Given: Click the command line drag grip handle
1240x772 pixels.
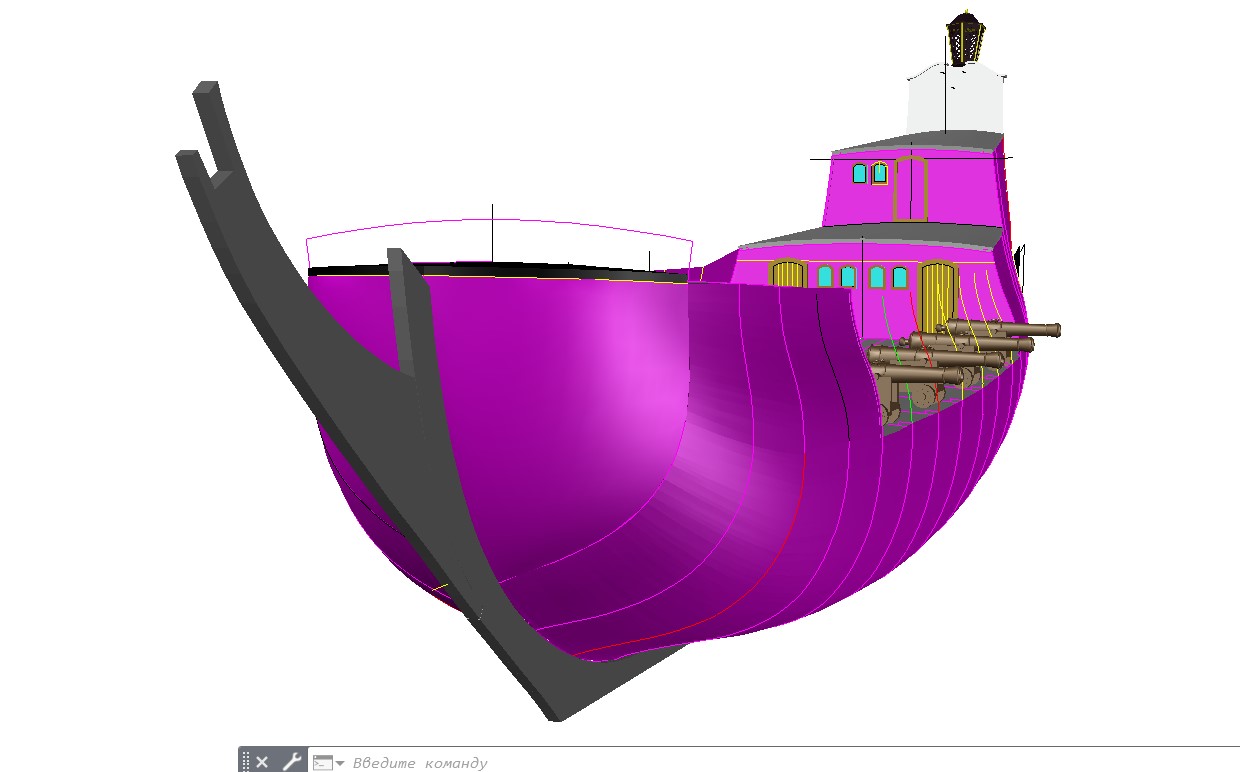Looking at the screenshot, I should [x=246, y=762].
